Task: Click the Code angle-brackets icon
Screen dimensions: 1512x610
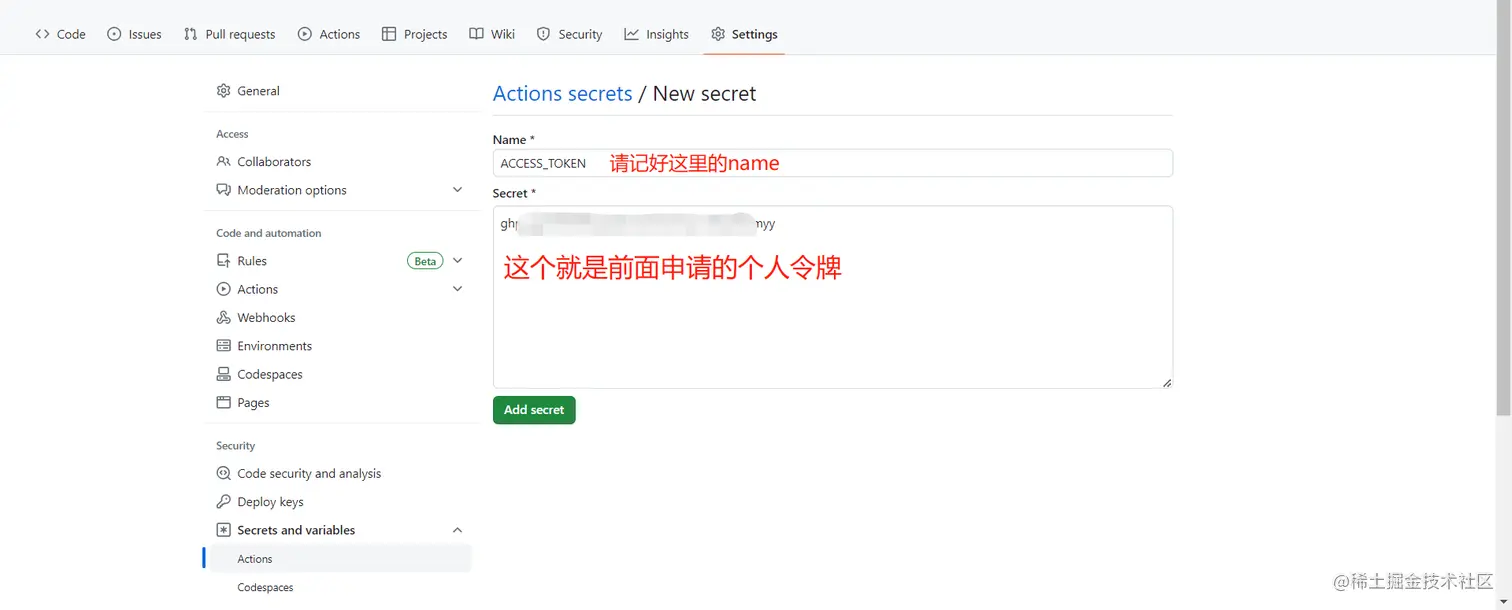Action: tap(42, 34)
